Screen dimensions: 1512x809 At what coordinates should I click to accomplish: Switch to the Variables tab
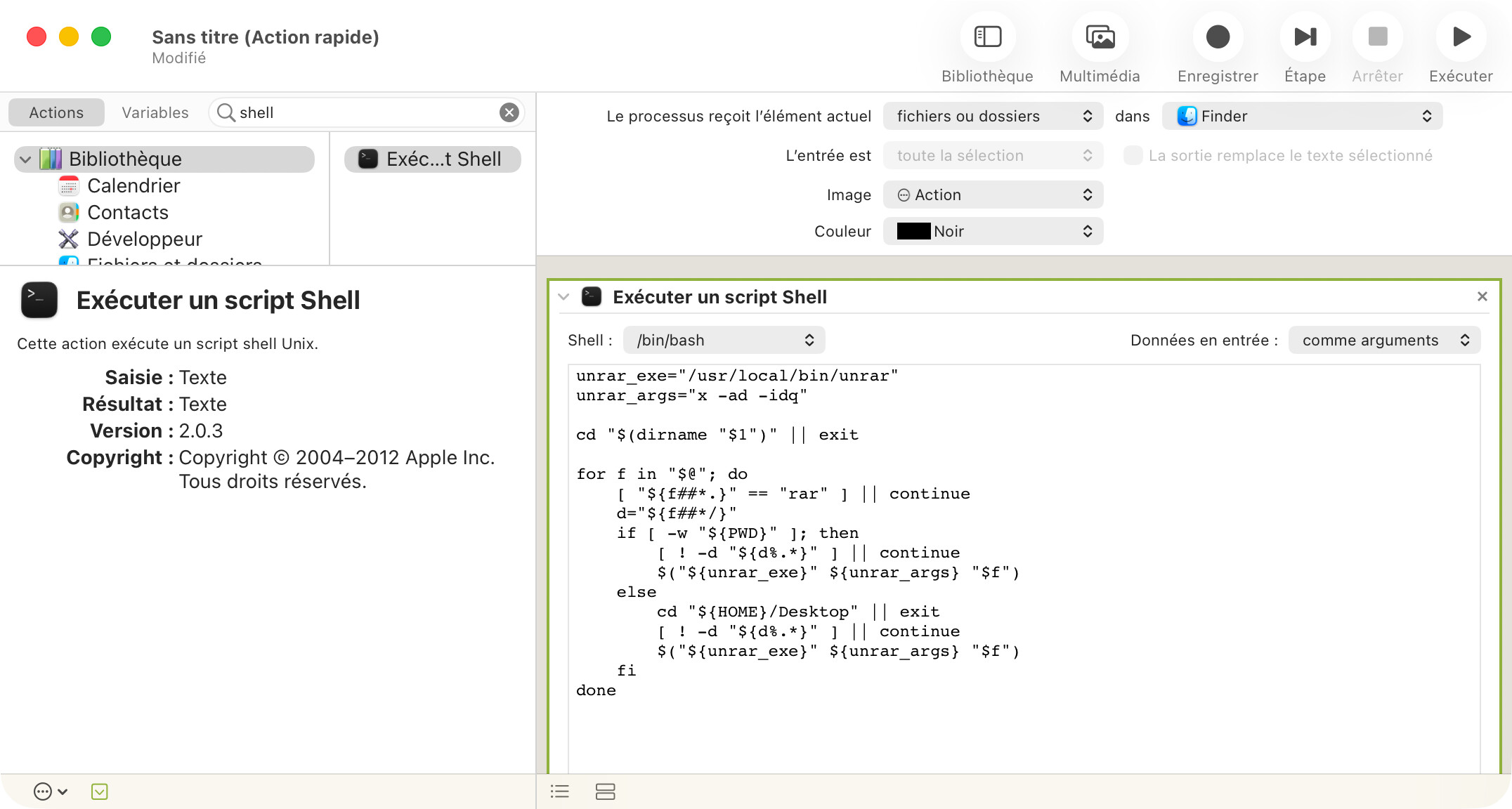[155, 113]
